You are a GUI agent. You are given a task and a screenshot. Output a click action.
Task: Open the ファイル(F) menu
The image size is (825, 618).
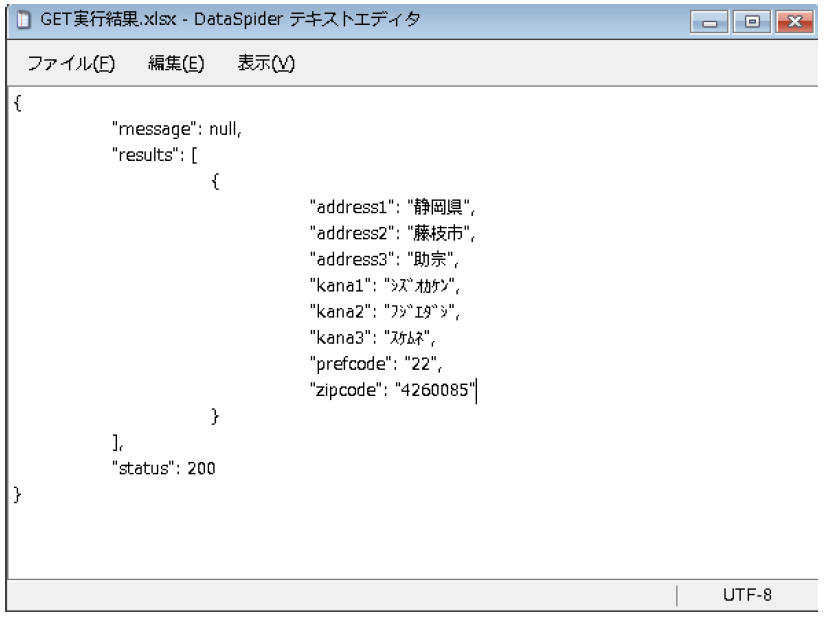click(x=70, y=64)
